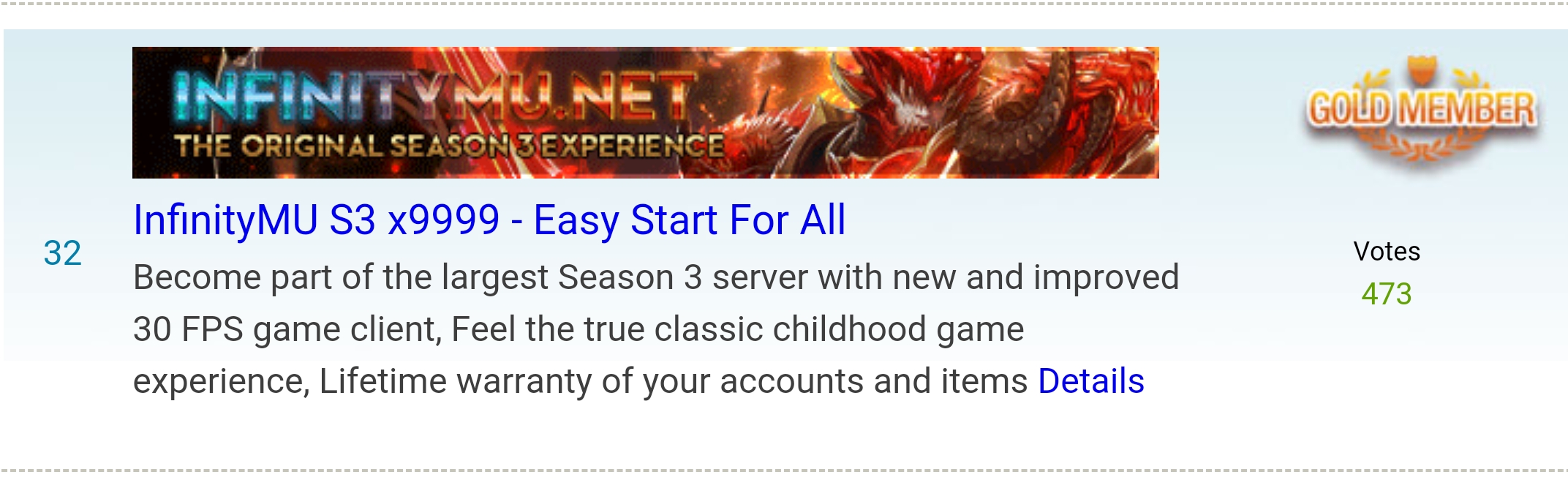The height and width of the screenshot is (491, 1568).
Task: Click the classic childhood game text
Action: pos(839,329)
